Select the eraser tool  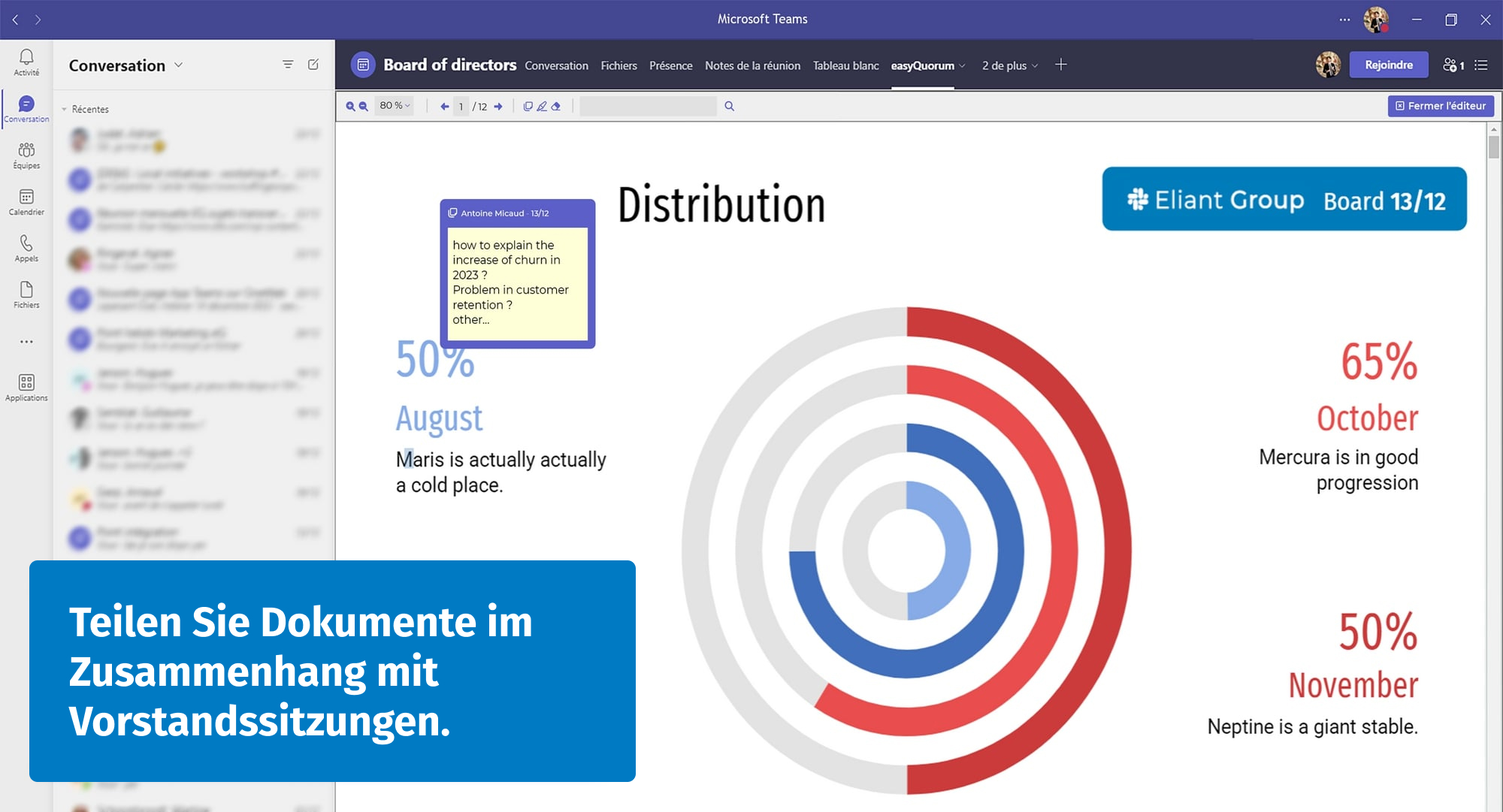pyautogui.click(x=556, y=107)
